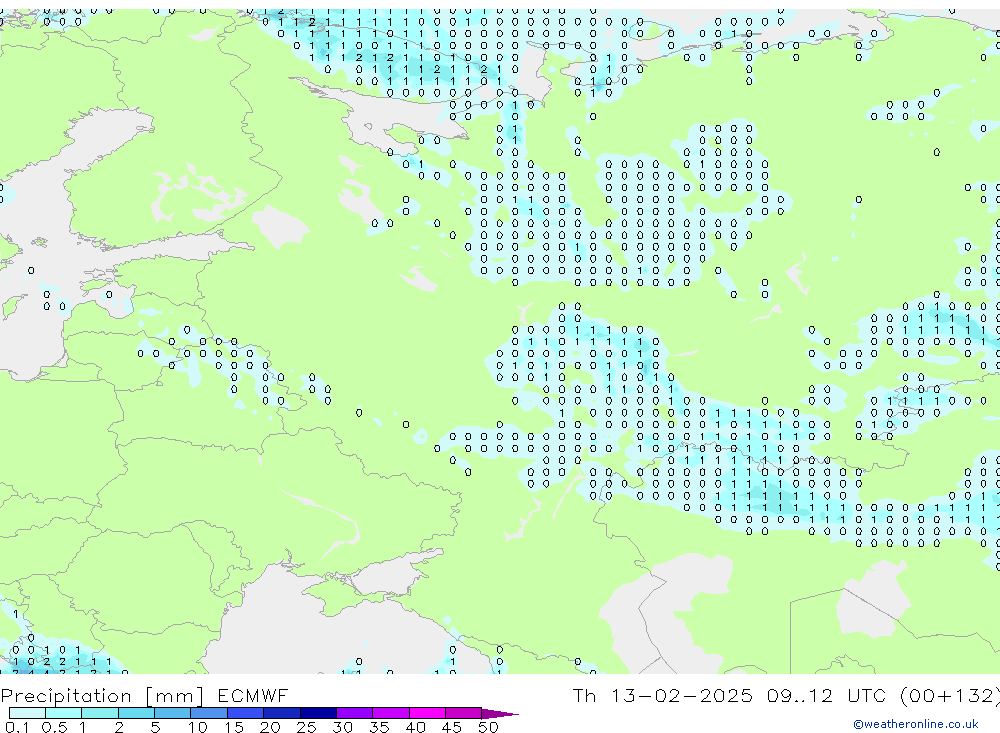Image resolution: width=1000 pixels, height=733 pixels.
Task: Click the 20–25 mm legend color box
Action: coord(281,713)
